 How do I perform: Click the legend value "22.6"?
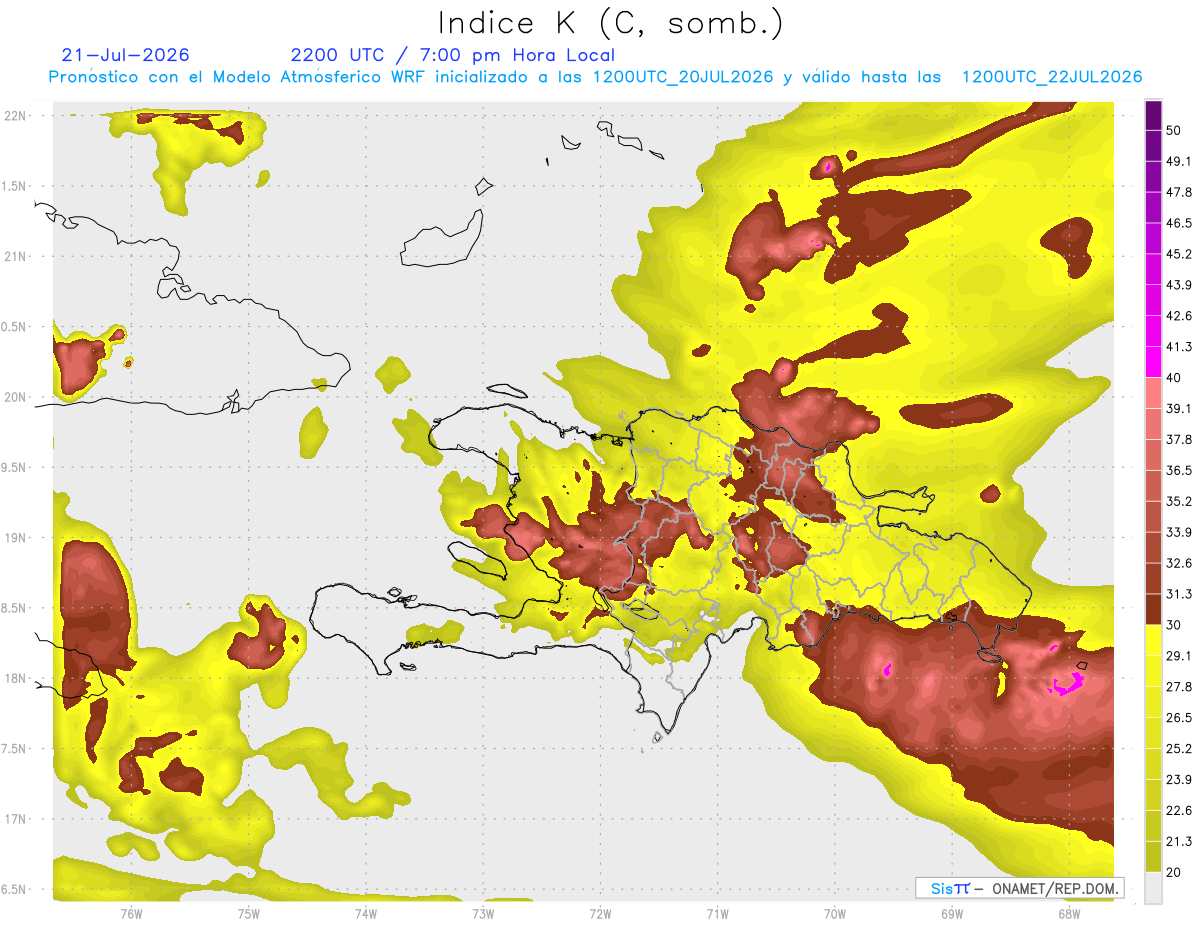(x=1179, y=811)
